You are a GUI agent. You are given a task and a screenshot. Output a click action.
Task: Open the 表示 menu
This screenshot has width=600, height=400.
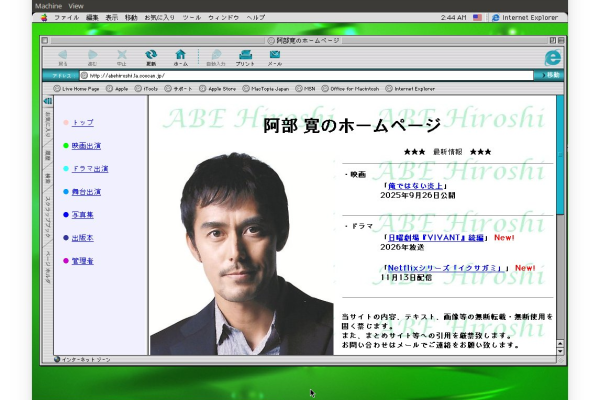112,17
